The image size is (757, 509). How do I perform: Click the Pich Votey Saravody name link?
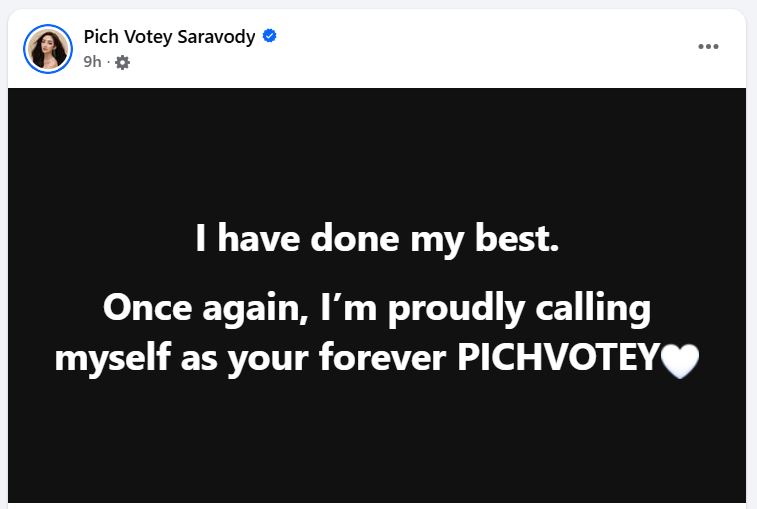click(169, 37)
